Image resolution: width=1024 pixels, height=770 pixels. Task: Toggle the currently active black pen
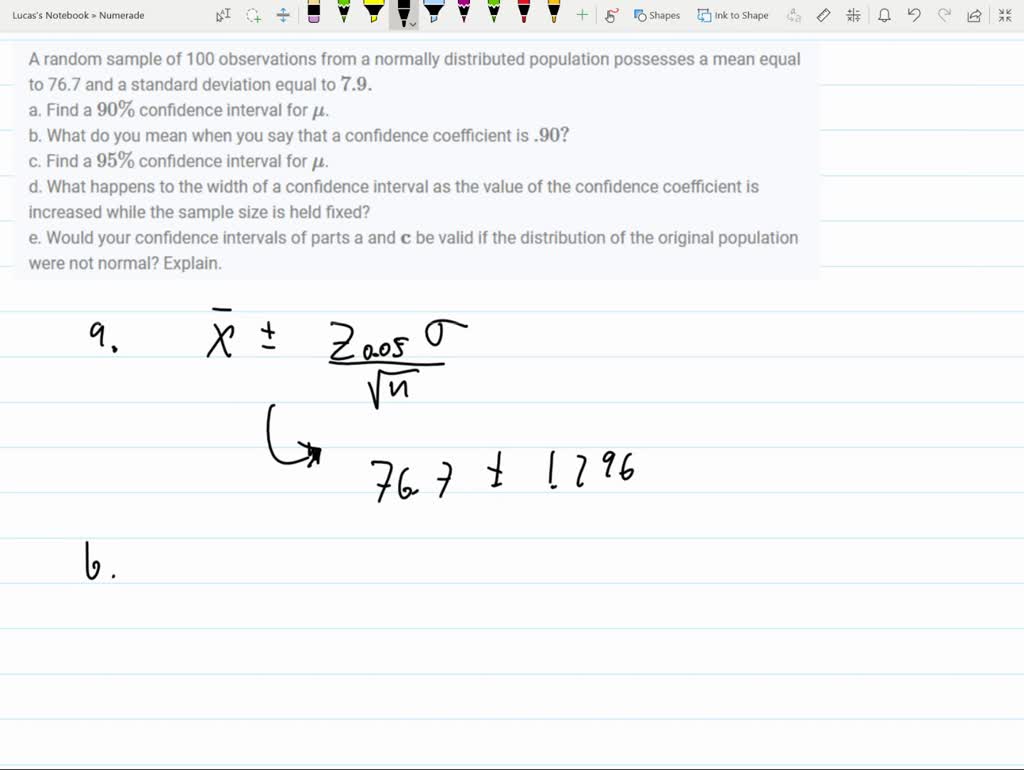(403, 13)
